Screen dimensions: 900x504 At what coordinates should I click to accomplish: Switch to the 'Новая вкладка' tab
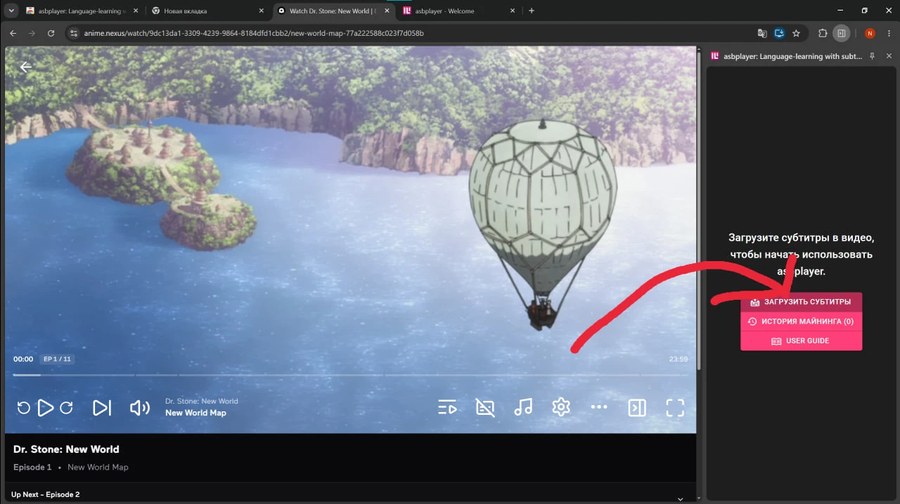[201, 11]
